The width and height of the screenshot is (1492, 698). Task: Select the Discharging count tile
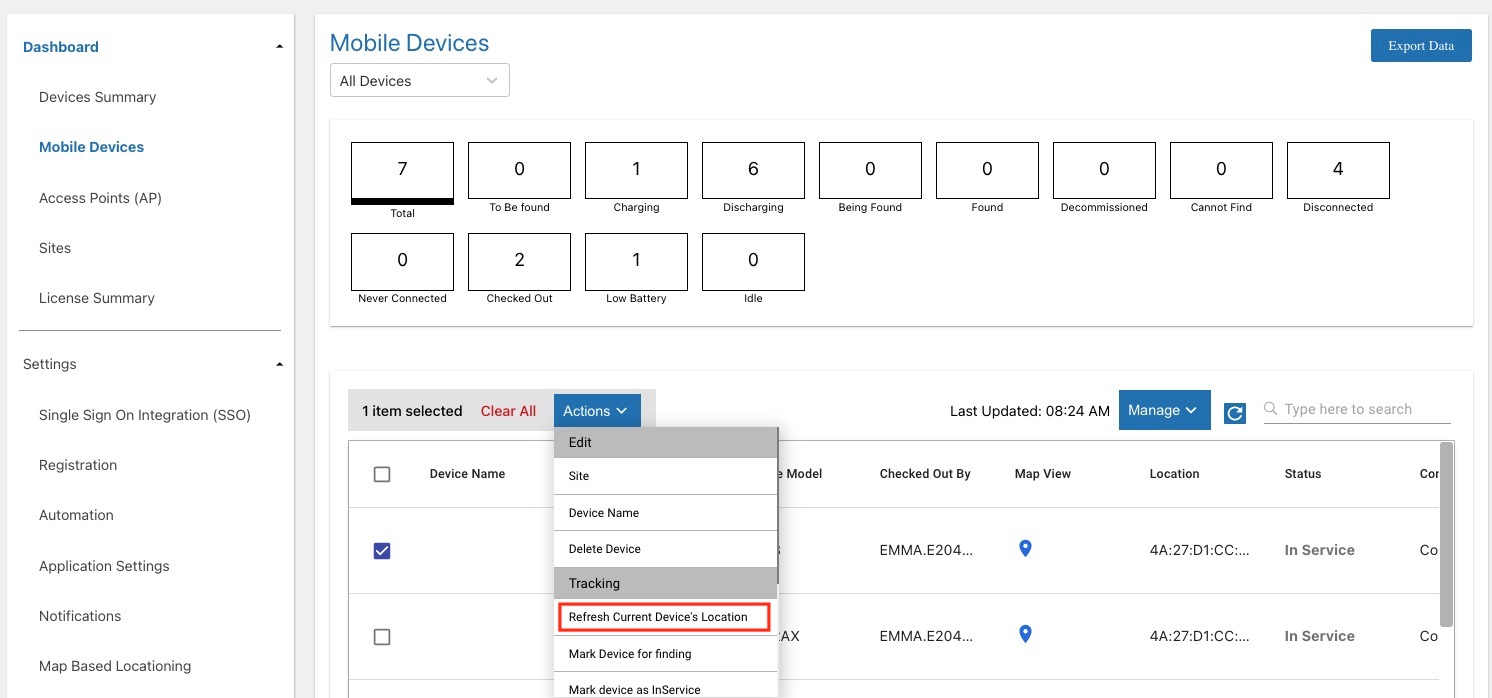[753, 169]
